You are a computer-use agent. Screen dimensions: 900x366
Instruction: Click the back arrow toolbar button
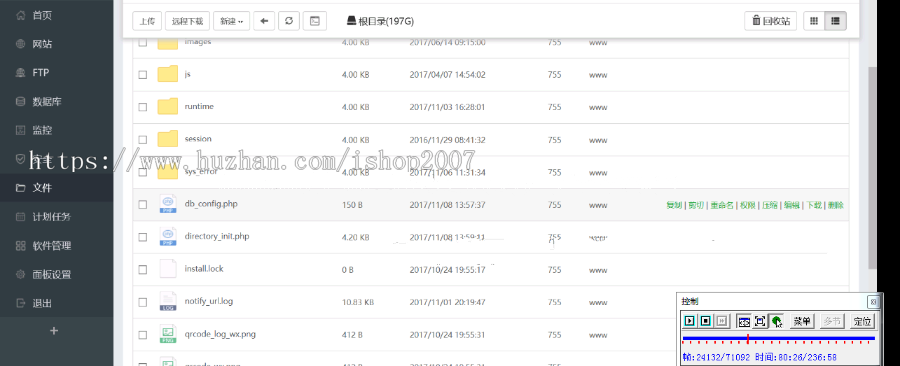tap(265, 21)
